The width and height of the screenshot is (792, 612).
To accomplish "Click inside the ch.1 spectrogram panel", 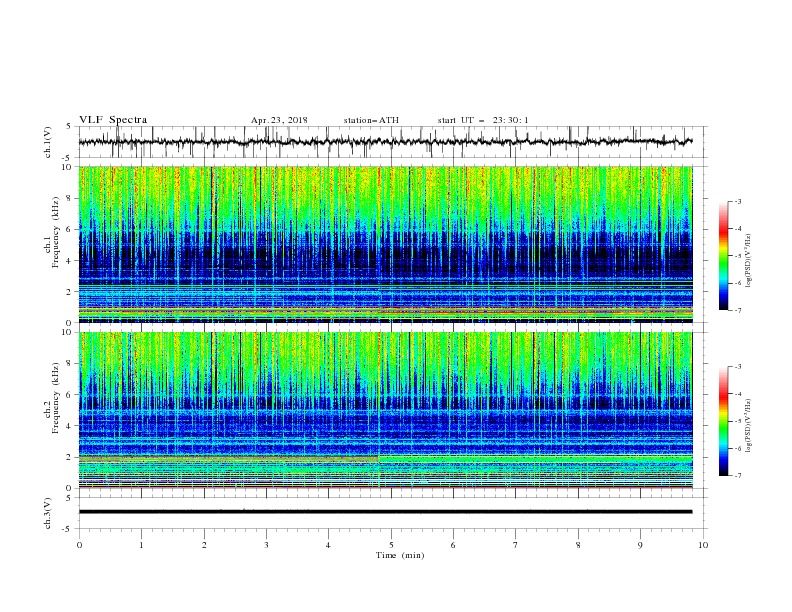I will point(385,244).
